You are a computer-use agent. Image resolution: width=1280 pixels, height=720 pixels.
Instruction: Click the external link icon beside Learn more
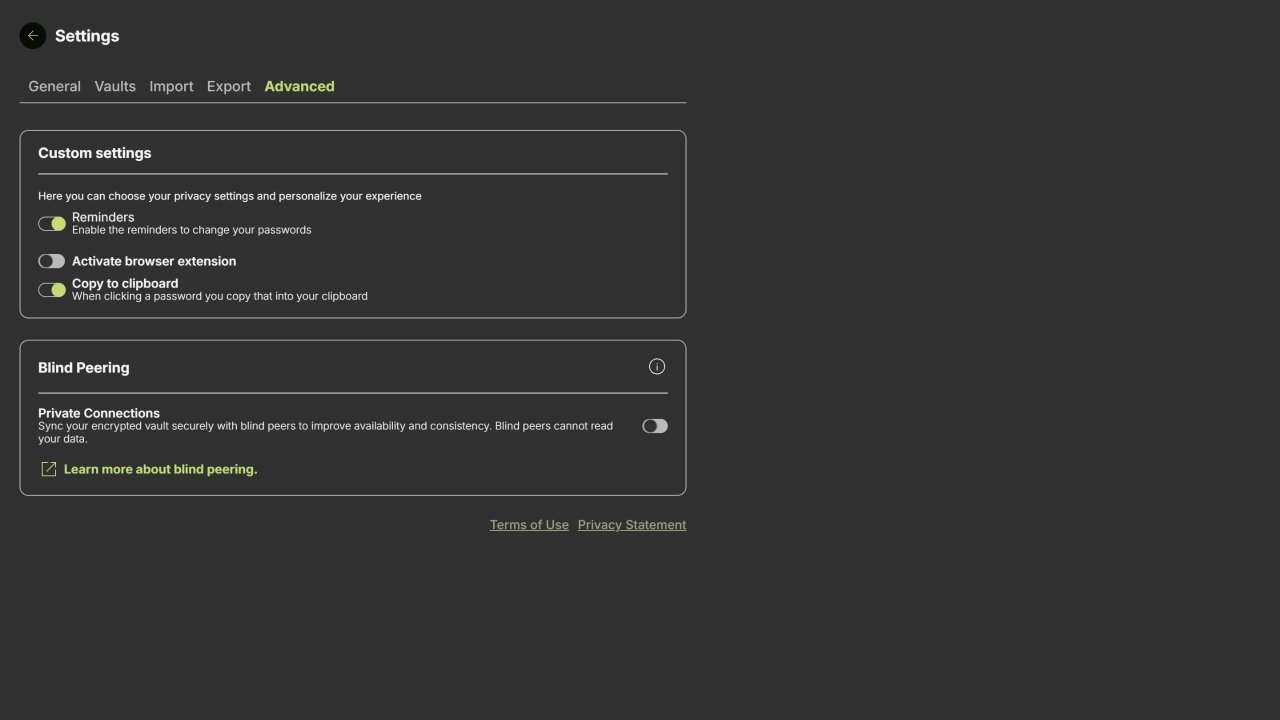tap(48, 469)
